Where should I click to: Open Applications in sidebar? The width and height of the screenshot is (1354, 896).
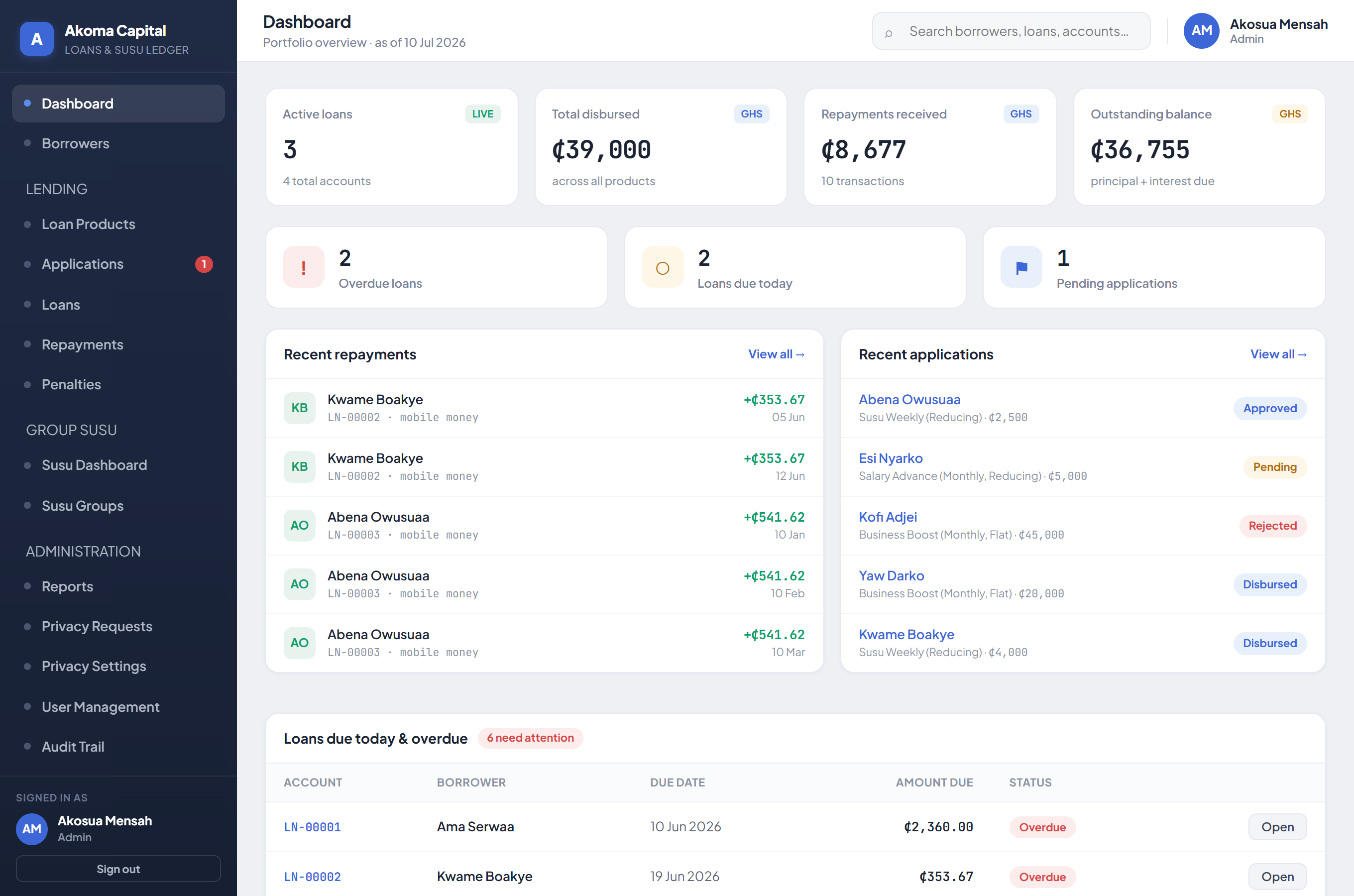click(x=118, y=264)
